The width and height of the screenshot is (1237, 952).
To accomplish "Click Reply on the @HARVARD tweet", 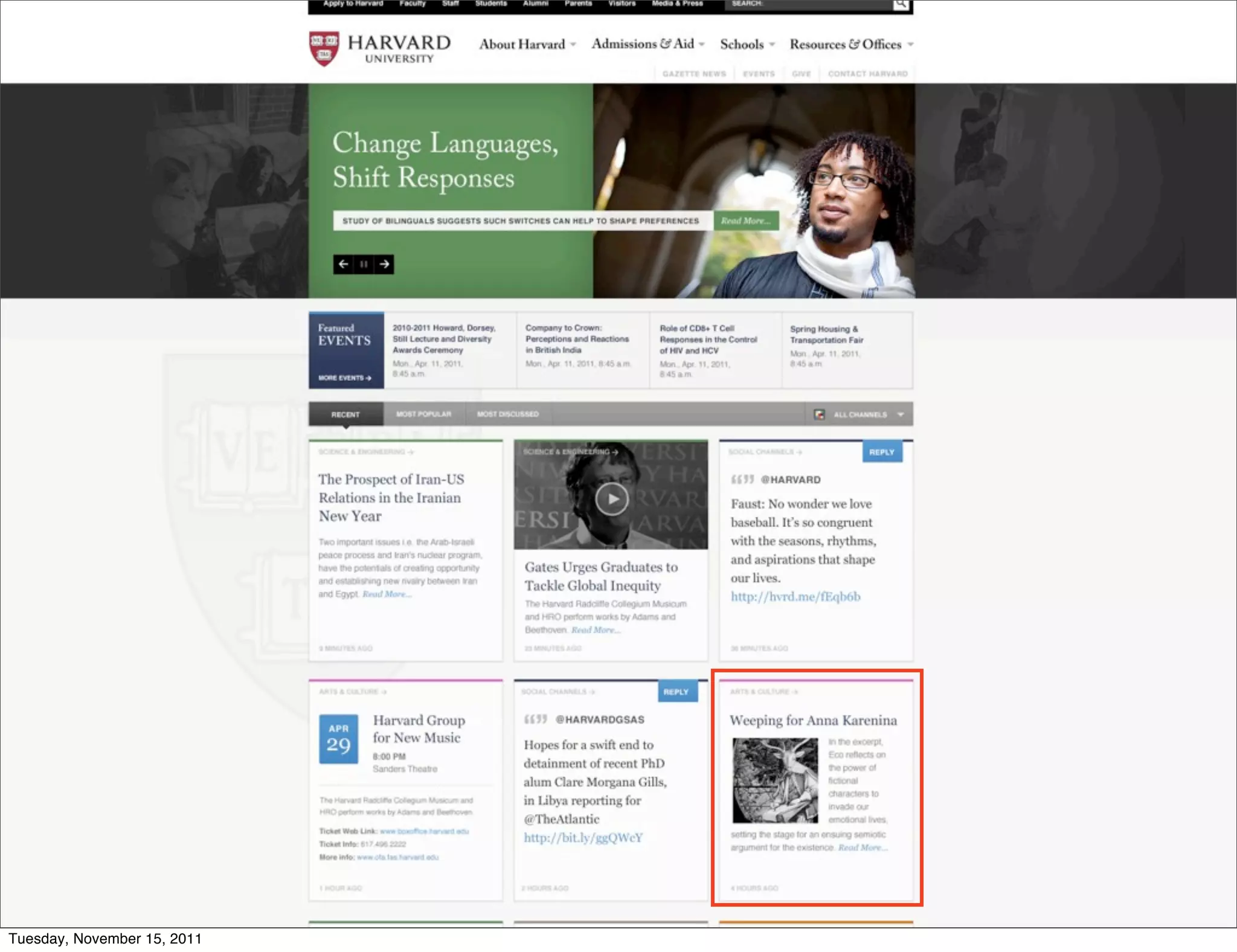I will coord(881,452).
